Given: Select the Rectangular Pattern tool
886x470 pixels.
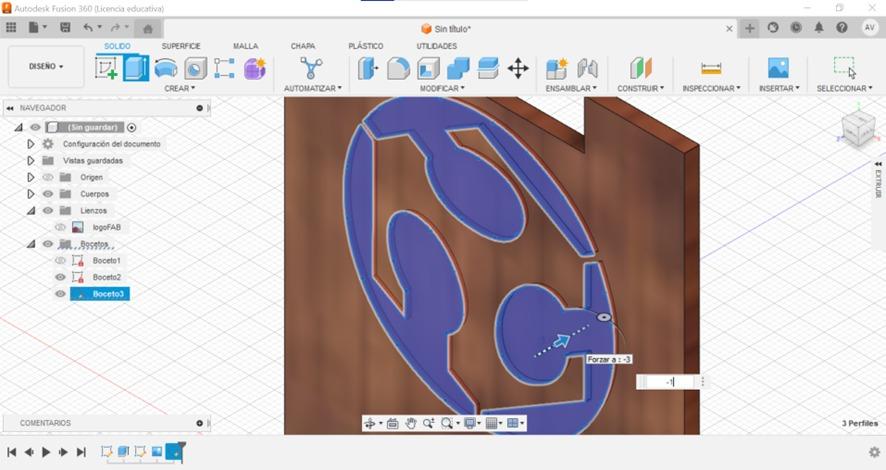Looking at the screenshot, I should 224,68.
